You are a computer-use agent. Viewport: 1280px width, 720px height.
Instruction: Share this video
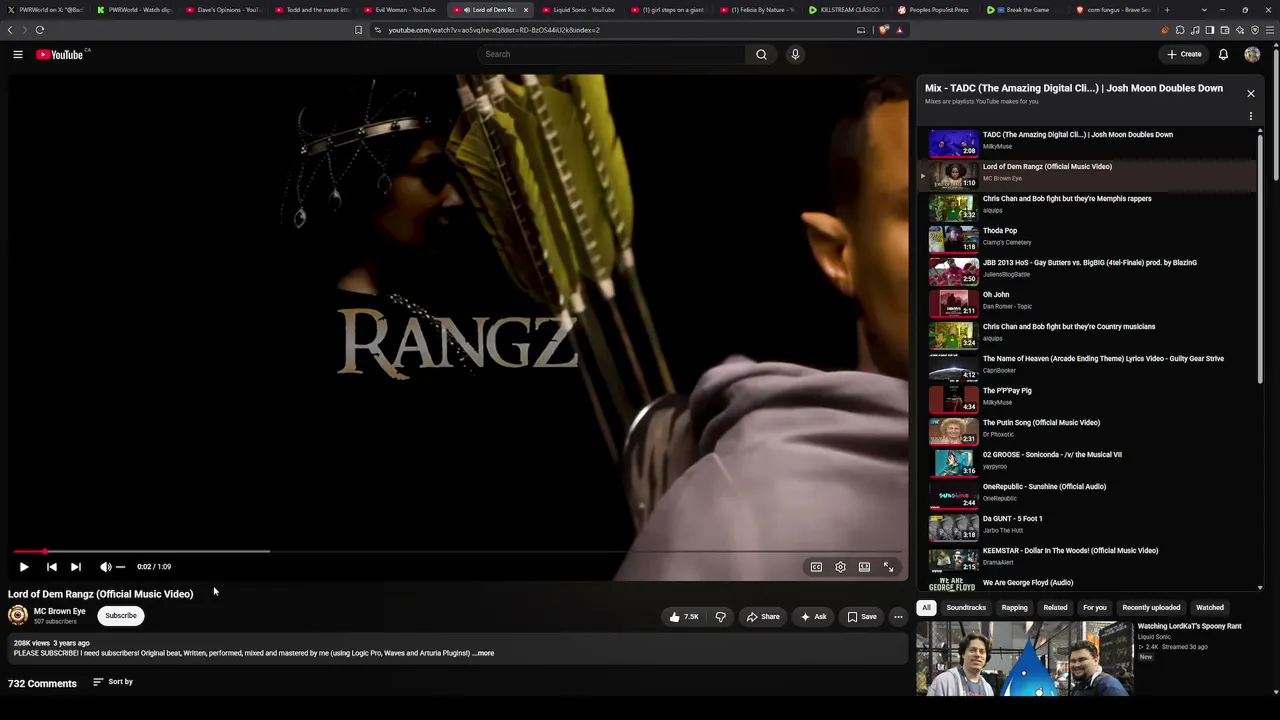pos(763,617)
